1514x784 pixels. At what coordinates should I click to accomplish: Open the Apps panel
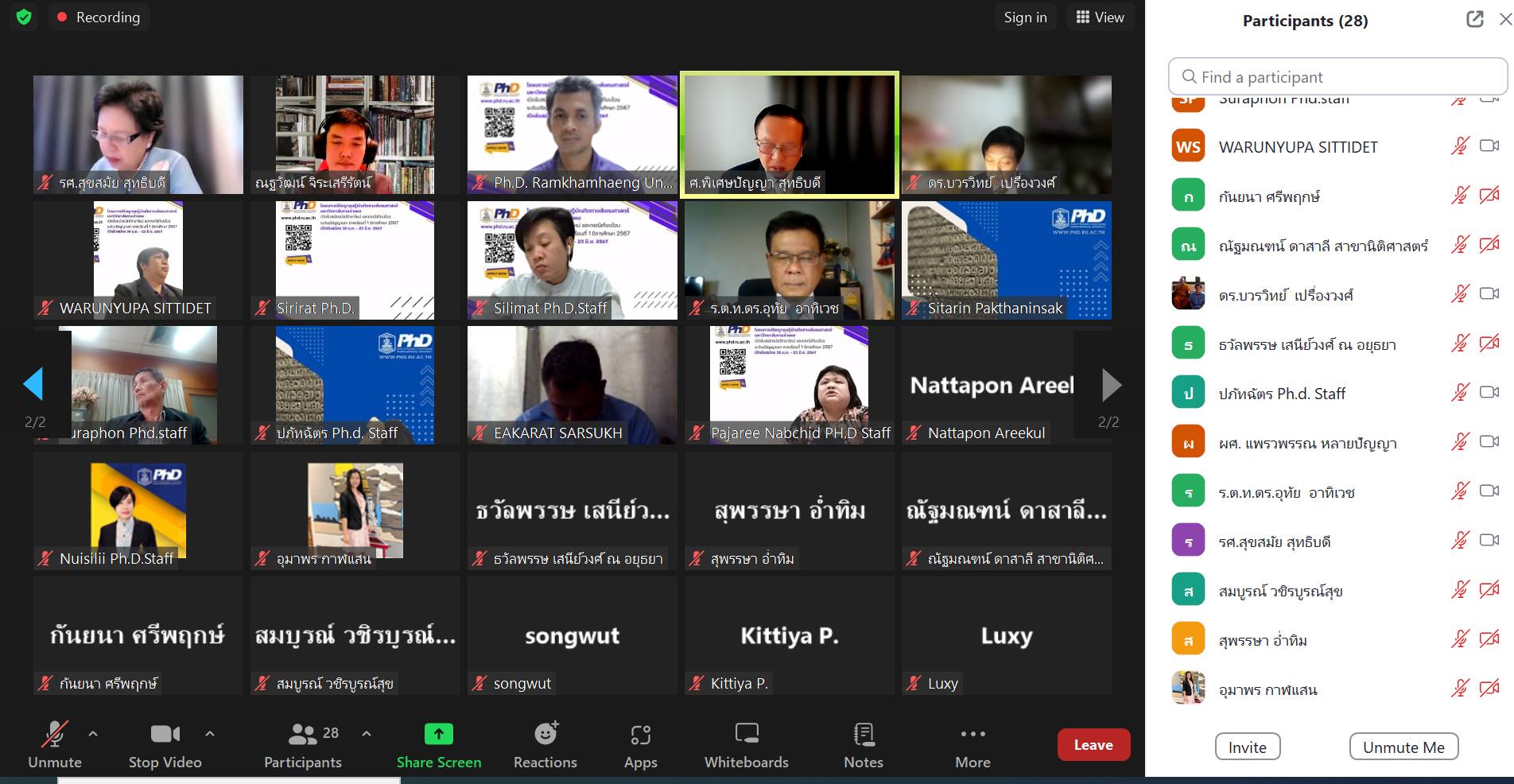pyautogui.click(x=641, y=745)
